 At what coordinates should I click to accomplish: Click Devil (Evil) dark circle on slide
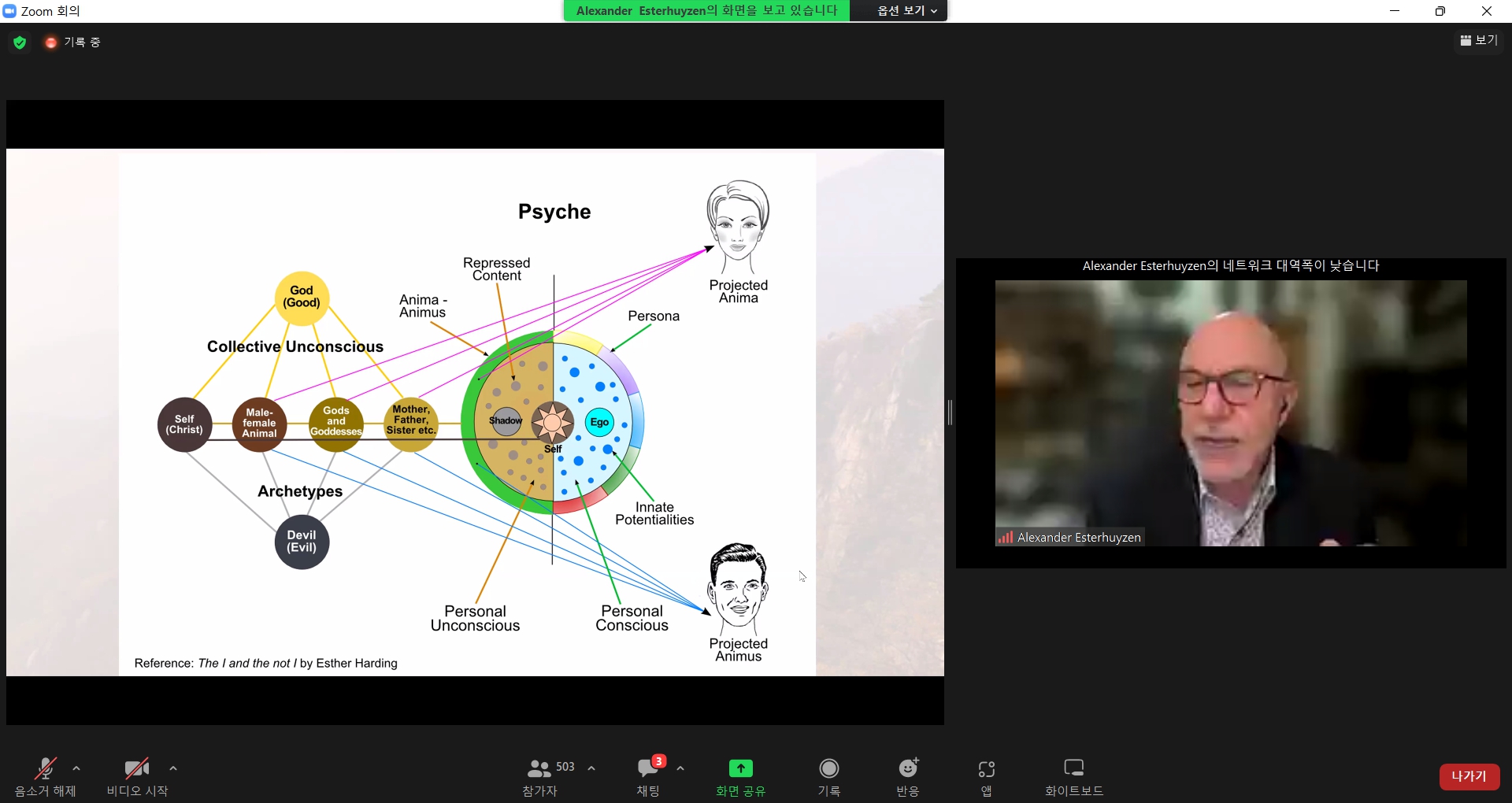point(302,542)
